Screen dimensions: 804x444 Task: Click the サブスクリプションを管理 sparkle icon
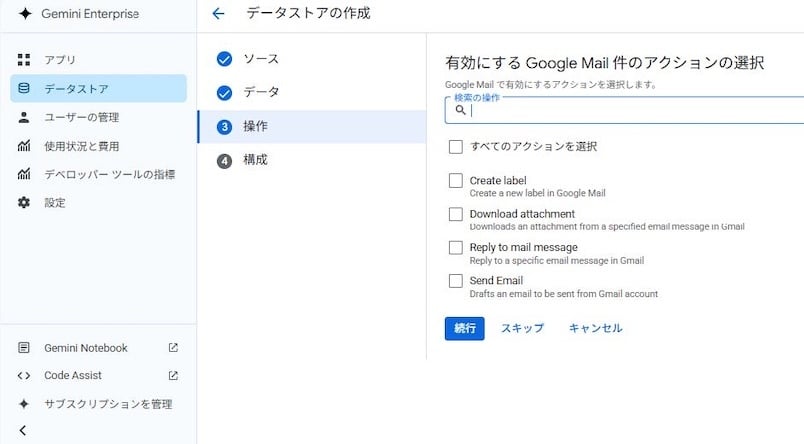24,404
